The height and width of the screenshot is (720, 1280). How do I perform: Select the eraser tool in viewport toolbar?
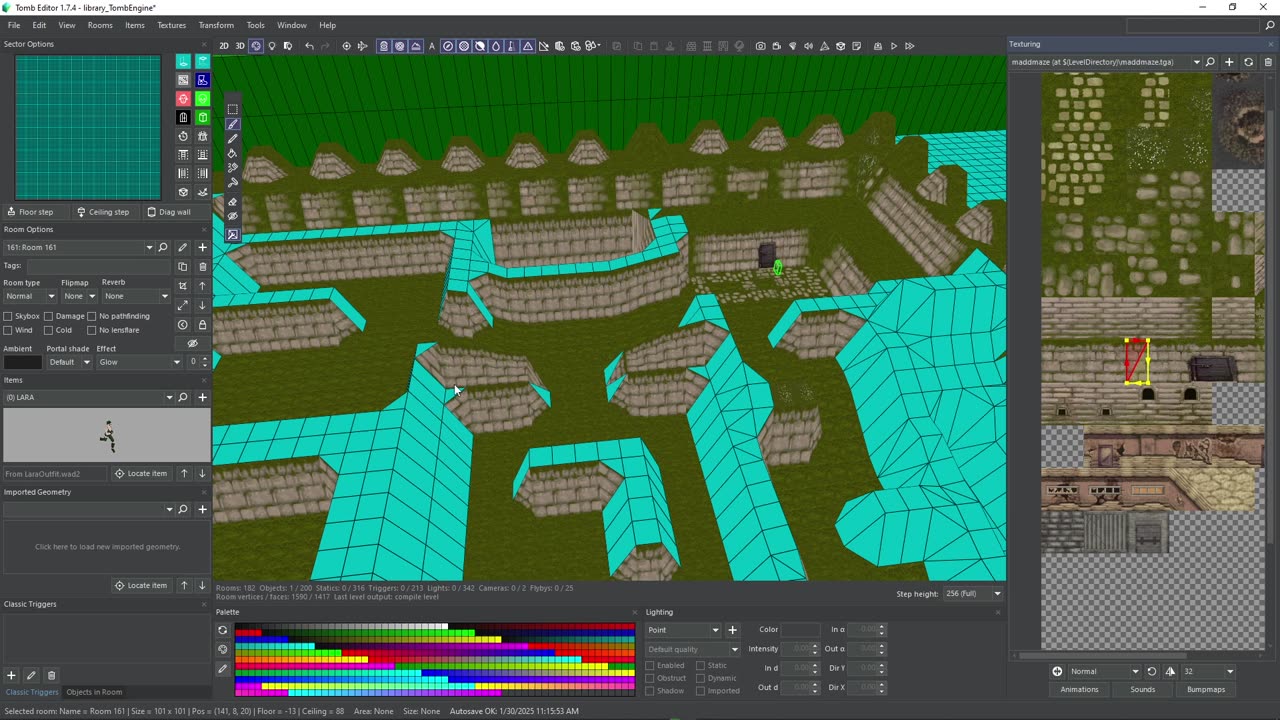tap(232, 201)
